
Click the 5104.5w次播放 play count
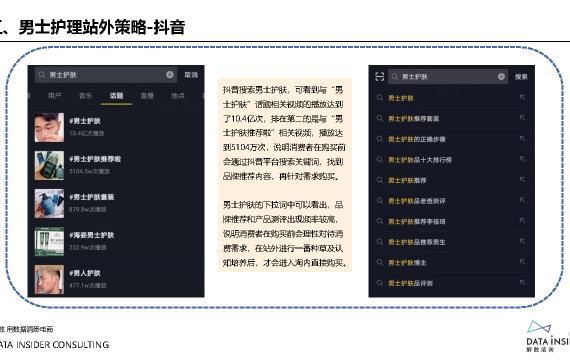(x=89, y=171)
